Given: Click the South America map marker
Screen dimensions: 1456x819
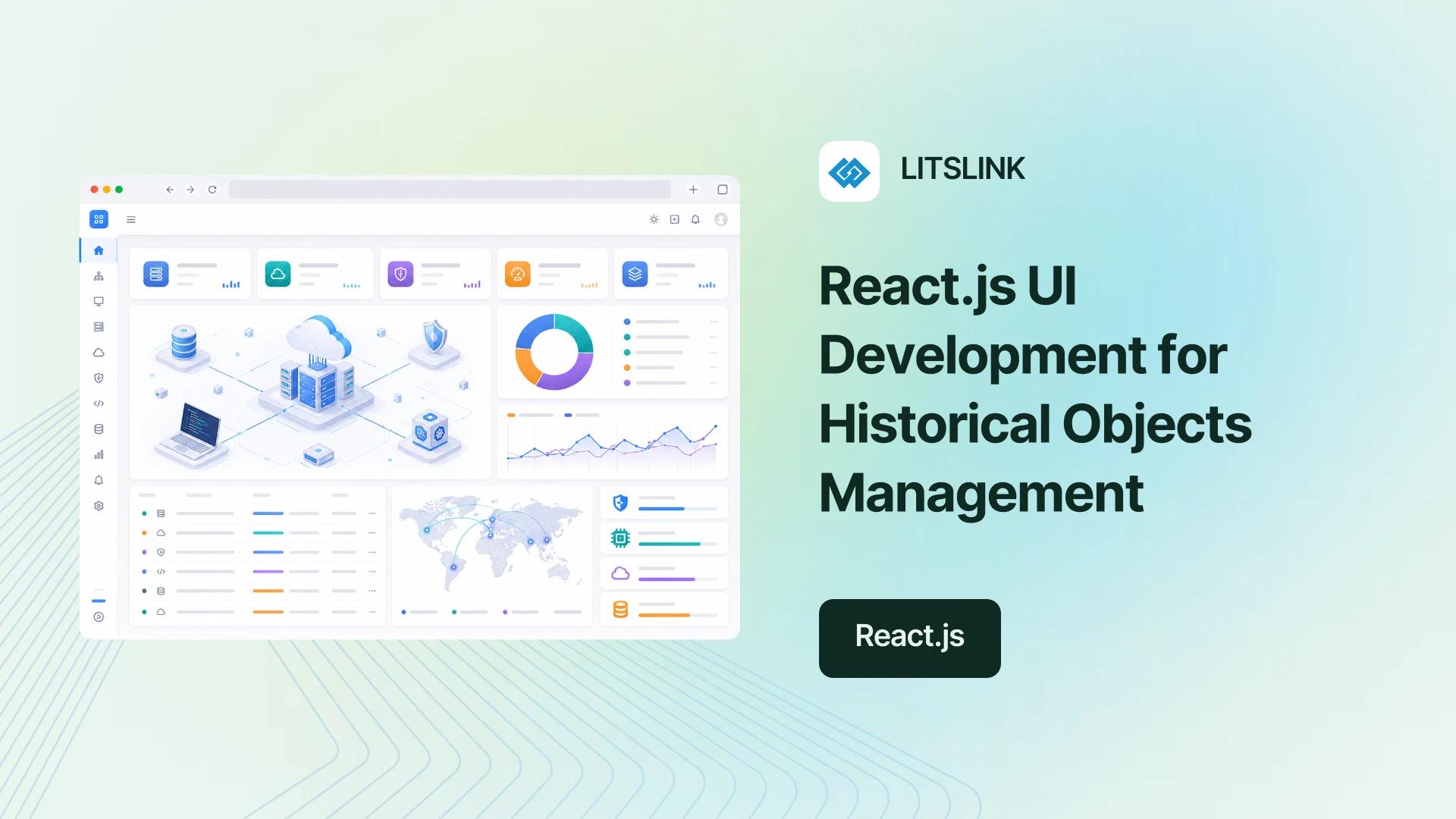Looking at the screenshot, I should [x=453, y=566].
